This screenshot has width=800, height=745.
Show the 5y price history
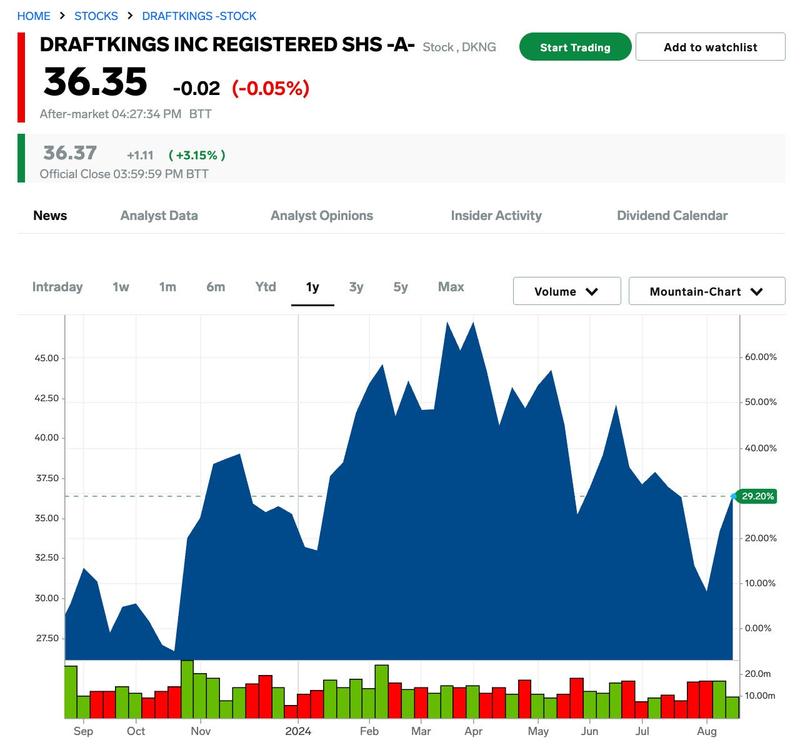401,287
